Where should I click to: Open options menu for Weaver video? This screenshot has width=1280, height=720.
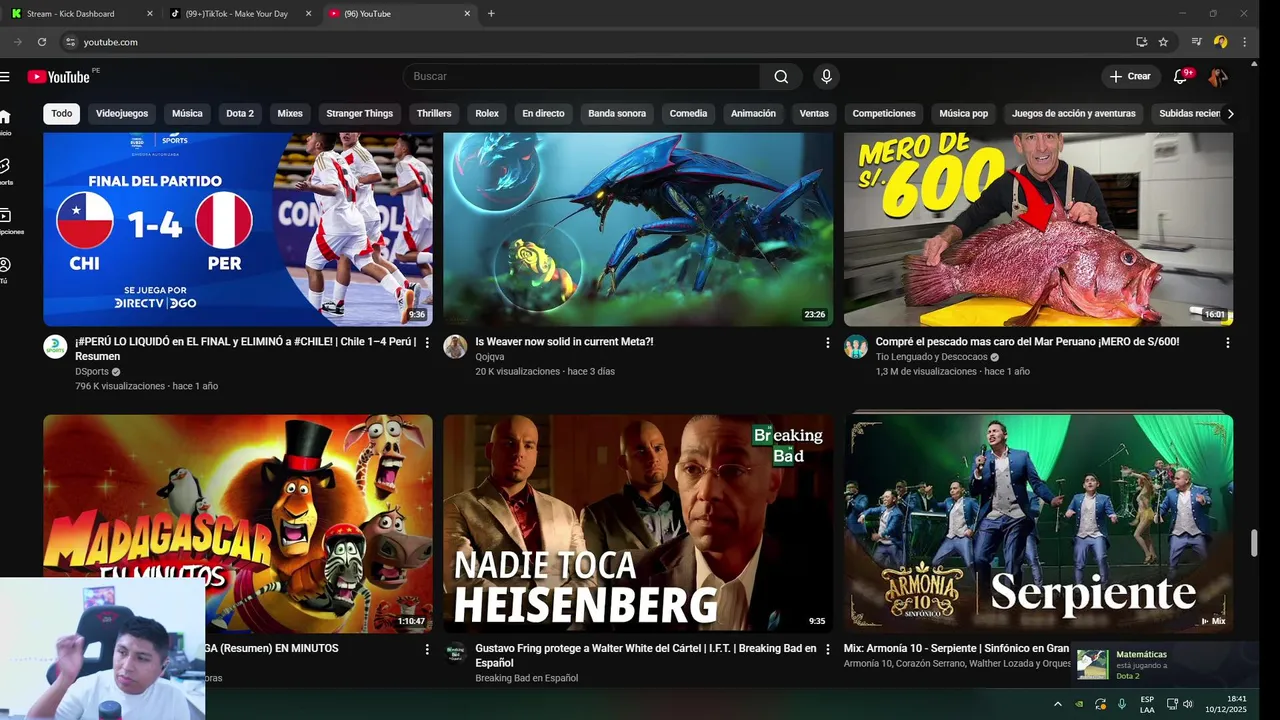(x=827, y=343)
